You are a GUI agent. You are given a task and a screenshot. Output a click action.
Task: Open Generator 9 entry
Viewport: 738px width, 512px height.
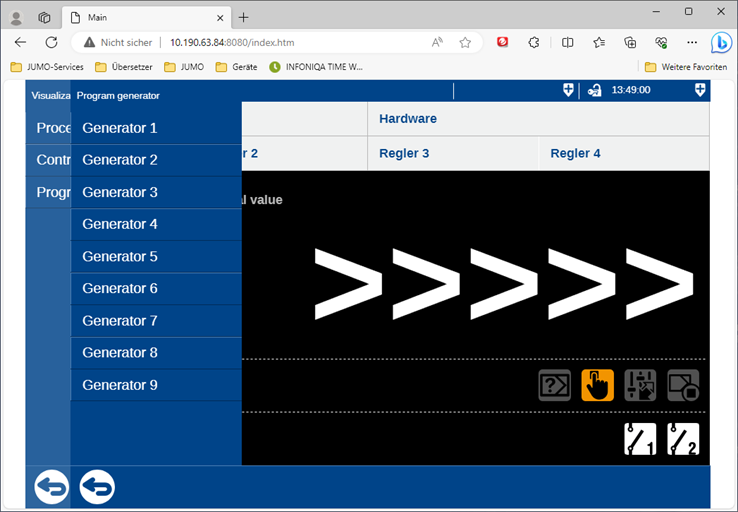point(120,385)
